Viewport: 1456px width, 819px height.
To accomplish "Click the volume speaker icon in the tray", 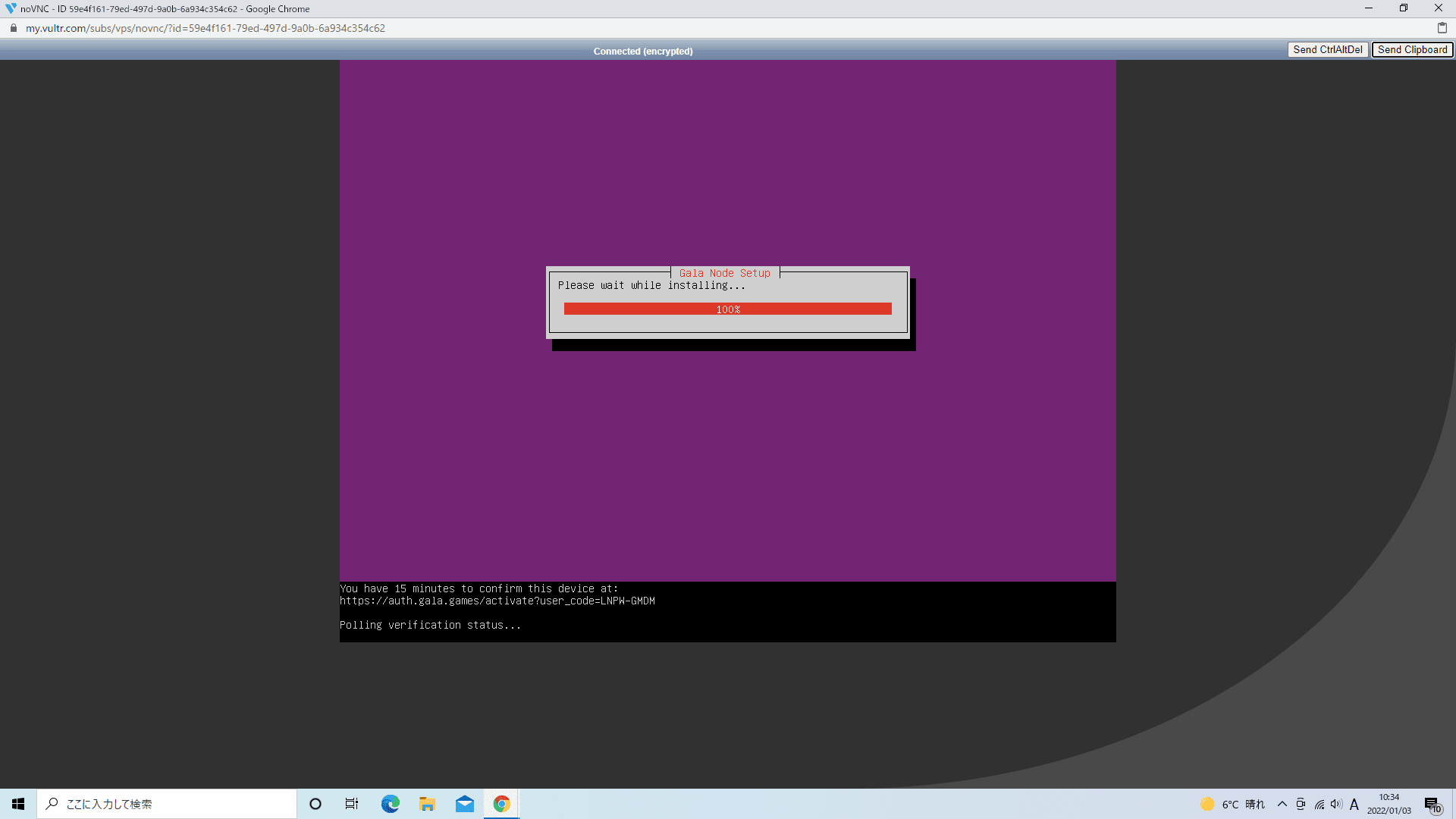I will coord(1336,804).
